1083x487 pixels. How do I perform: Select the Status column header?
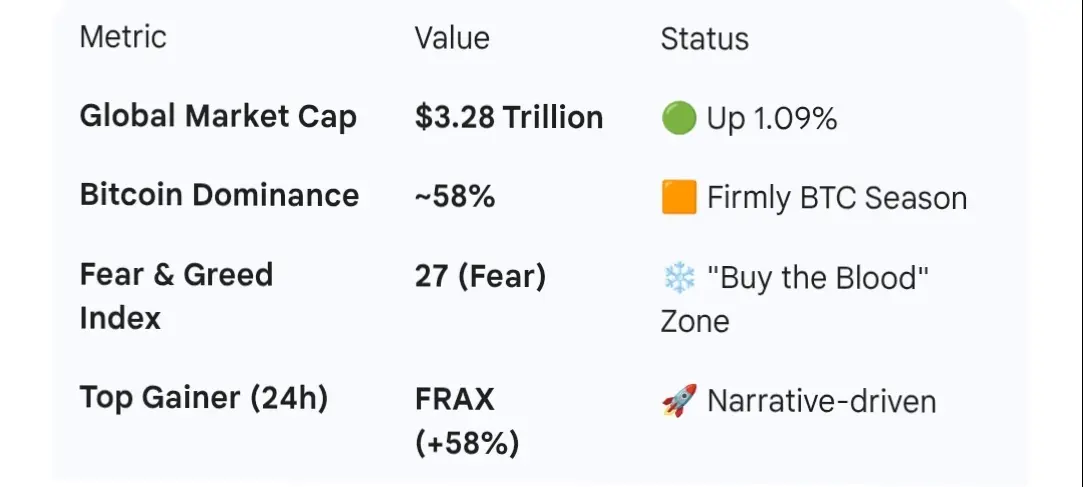click(x=704, y=39)
